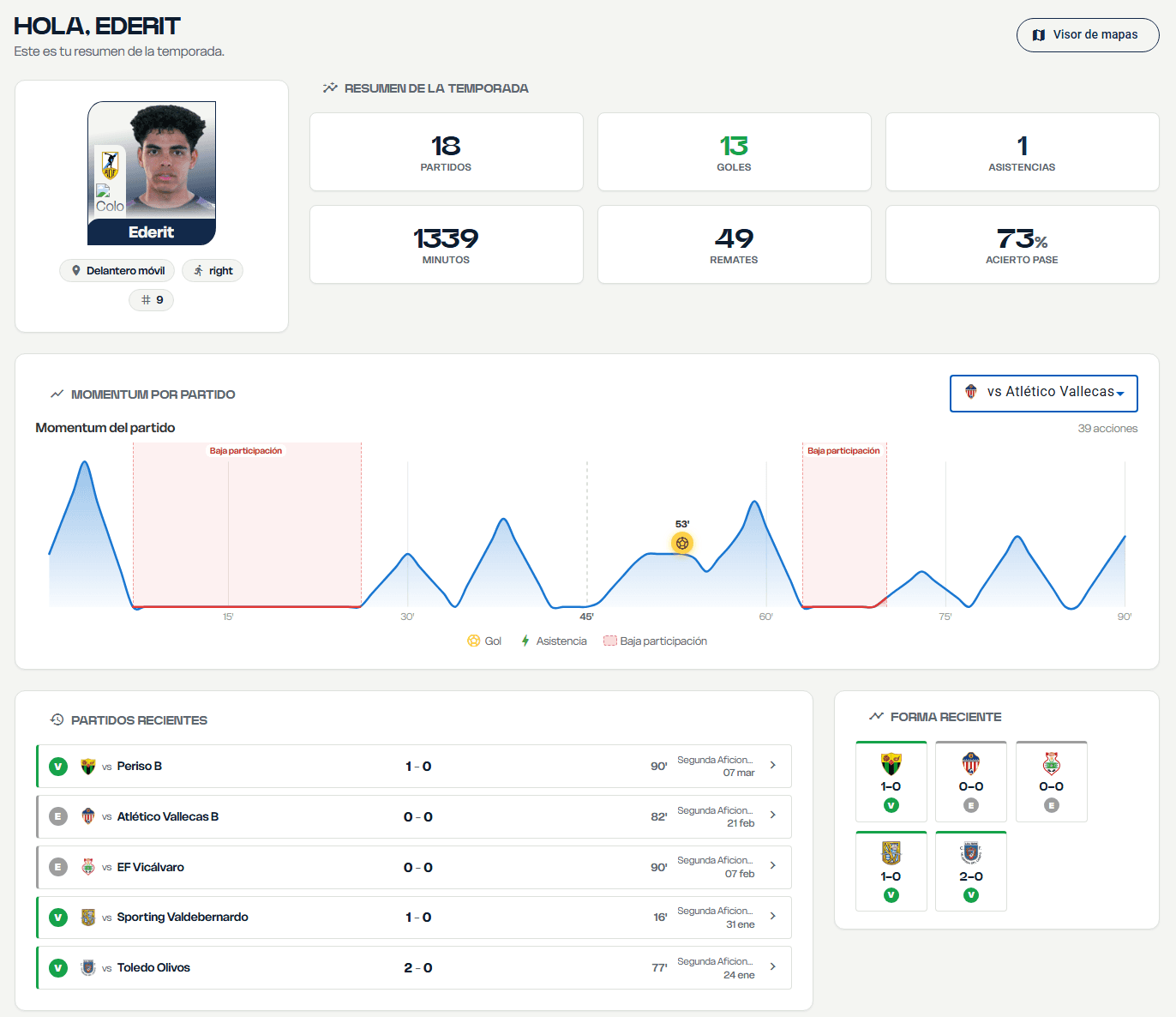Click the 39 acciones text
This screenshot has height=1017, width=1176.
pyautogui.click(x=1108, y=429)
